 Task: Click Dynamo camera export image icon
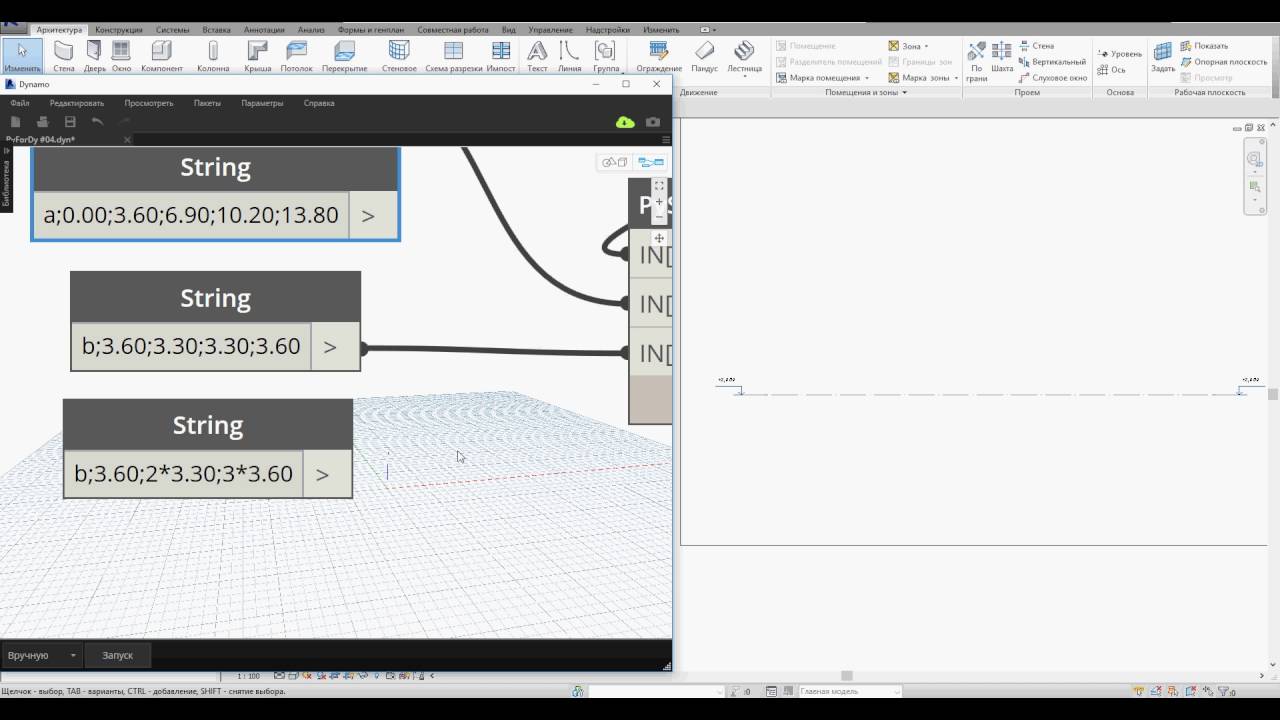pos(653,122)
